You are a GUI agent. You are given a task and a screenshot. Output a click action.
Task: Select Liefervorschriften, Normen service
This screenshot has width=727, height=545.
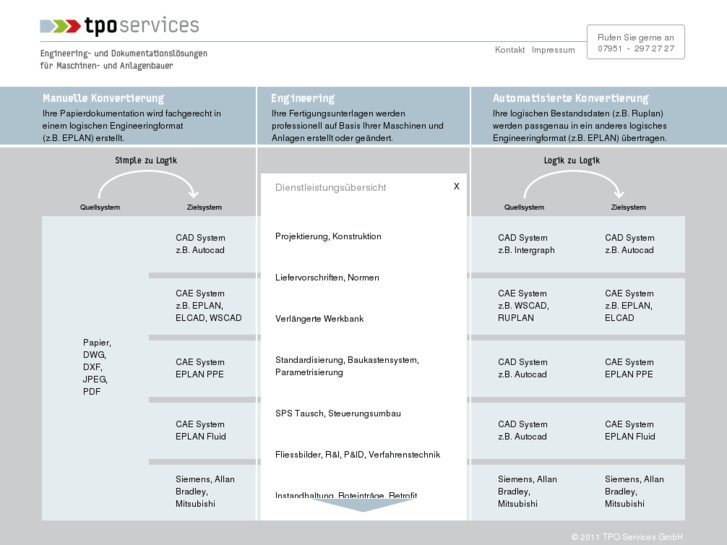(327, 277)
